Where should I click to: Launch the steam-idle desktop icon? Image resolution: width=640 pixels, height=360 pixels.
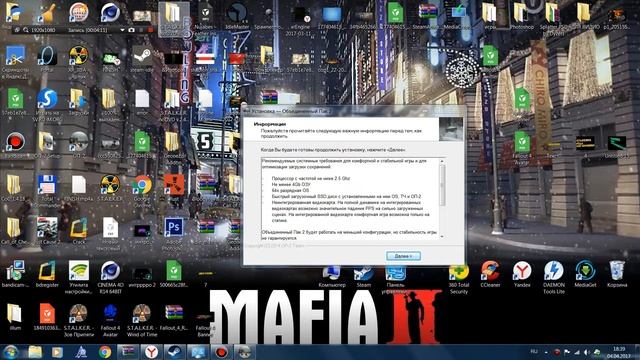point(142,59)
